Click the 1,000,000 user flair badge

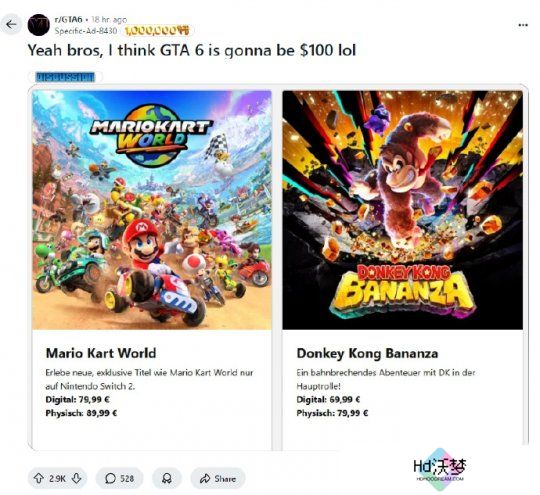(157, 31)
